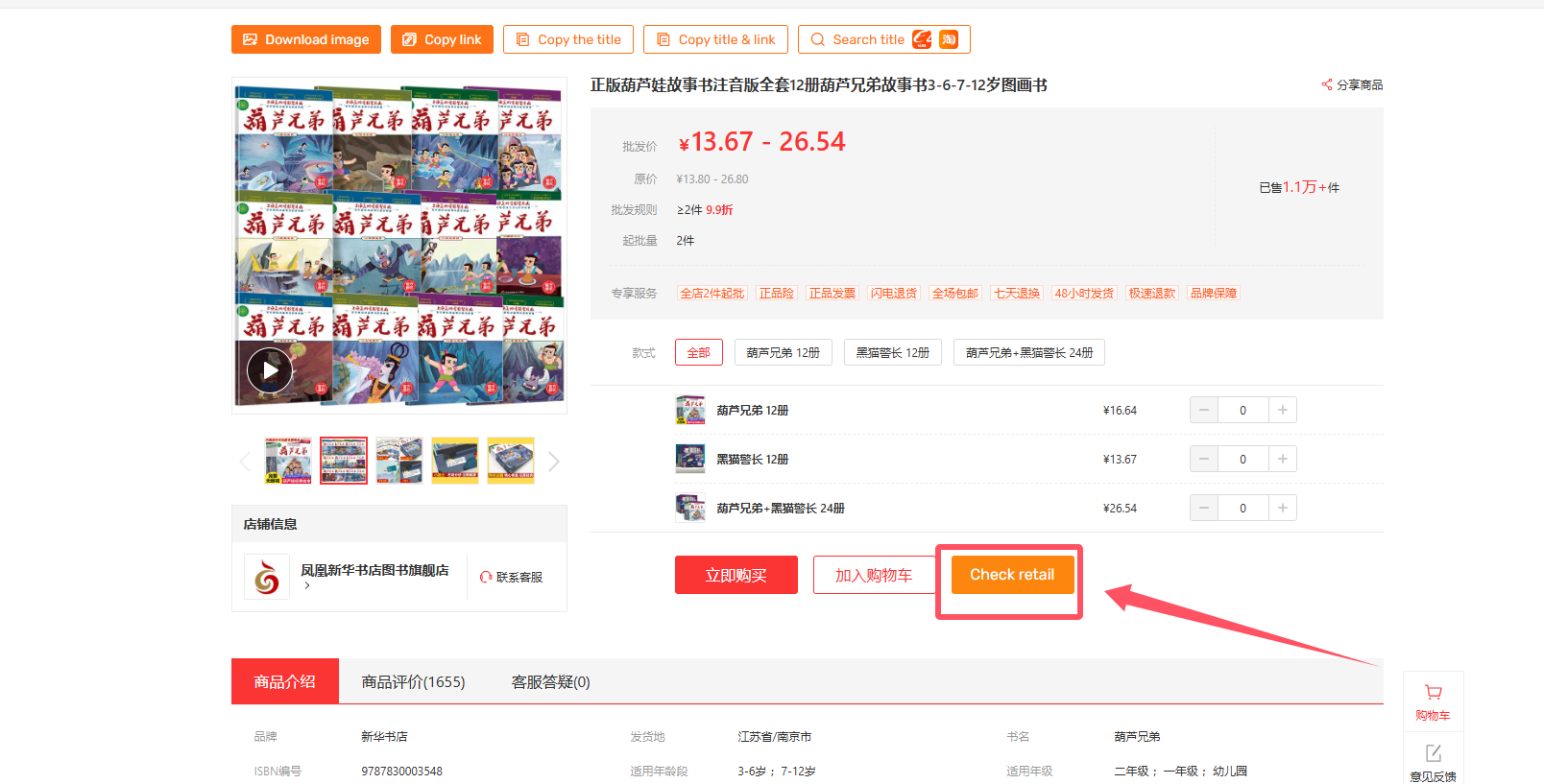
Task: Click the 七天退换 service tag
Action: pyautogui.click(x=1017, y=293)
